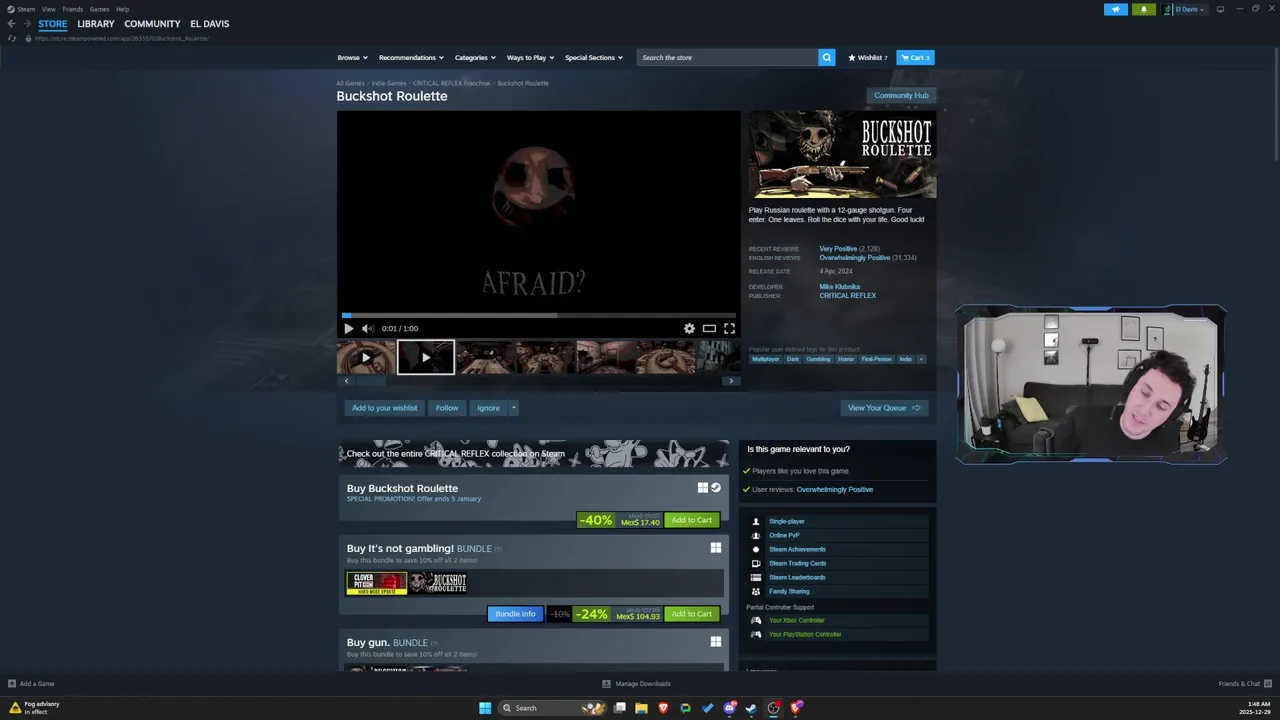
Task: Open File Explorer from taskbar
Action: coord(641,708)
